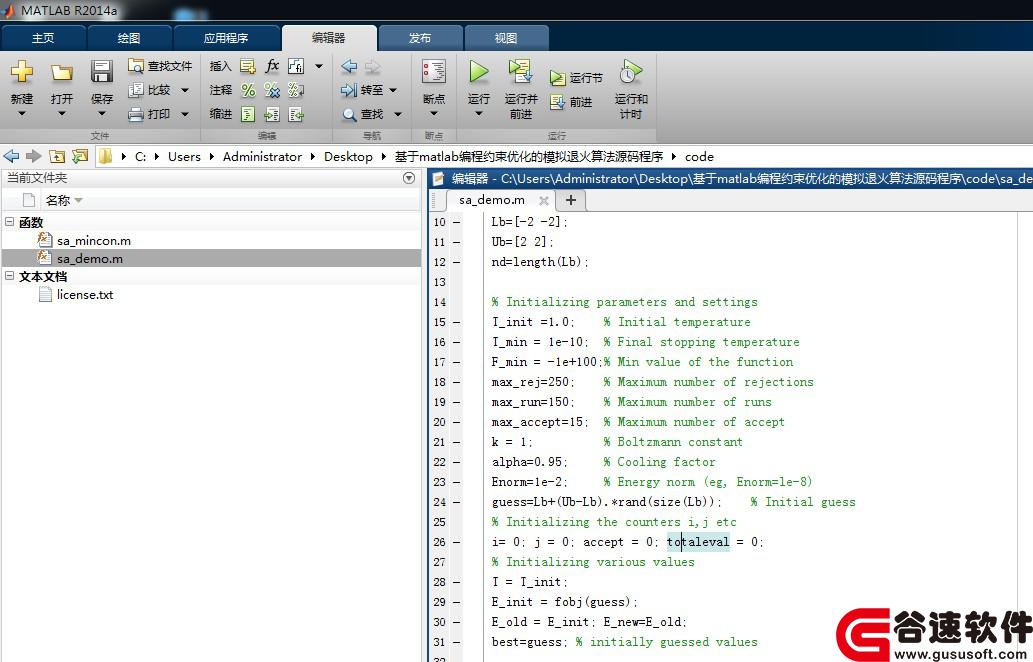Switch to the 主页 ribbon tab
This screenshot has height=662, width=1033.
[43, 38]
